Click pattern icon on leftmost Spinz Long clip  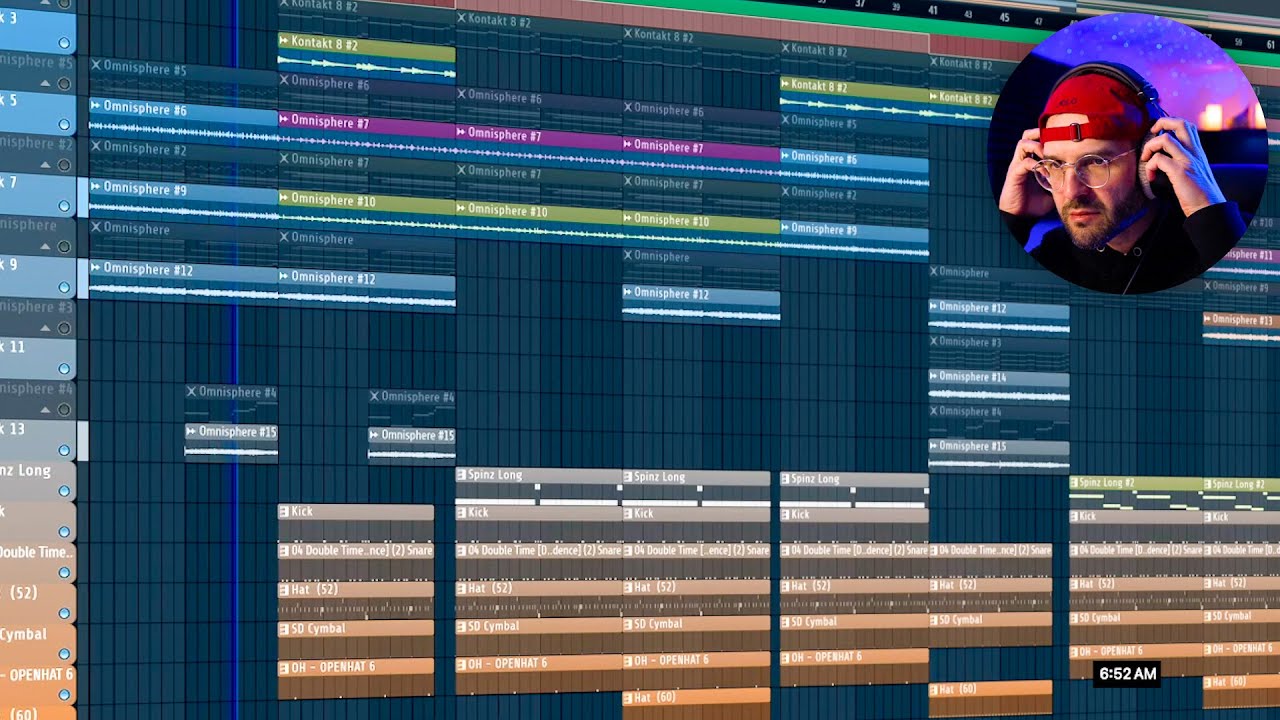pyautogui.click(x=462, y=475)
